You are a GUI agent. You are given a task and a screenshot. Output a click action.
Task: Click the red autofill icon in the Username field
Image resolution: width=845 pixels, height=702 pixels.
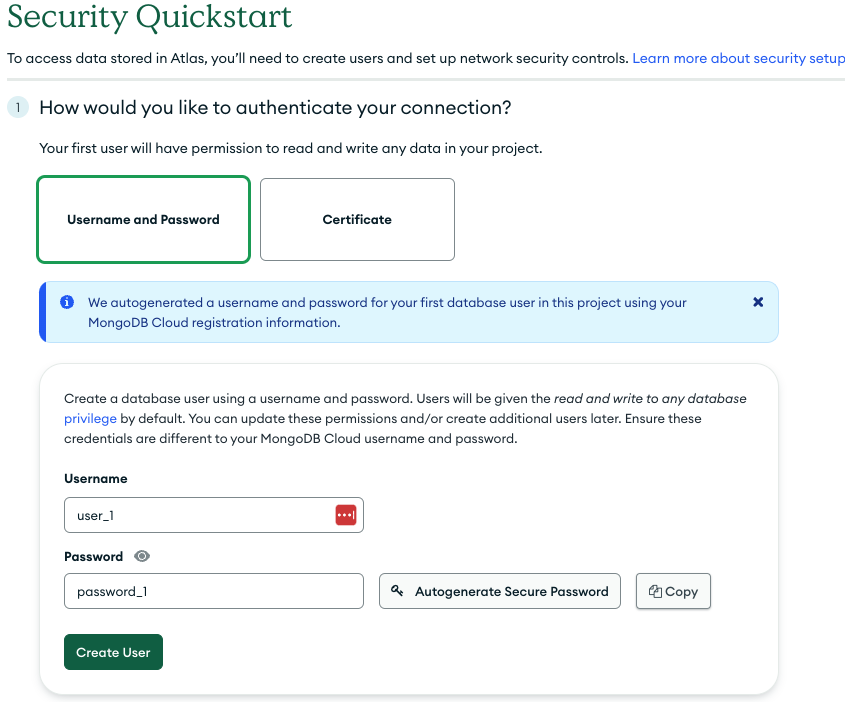[345, 514]
